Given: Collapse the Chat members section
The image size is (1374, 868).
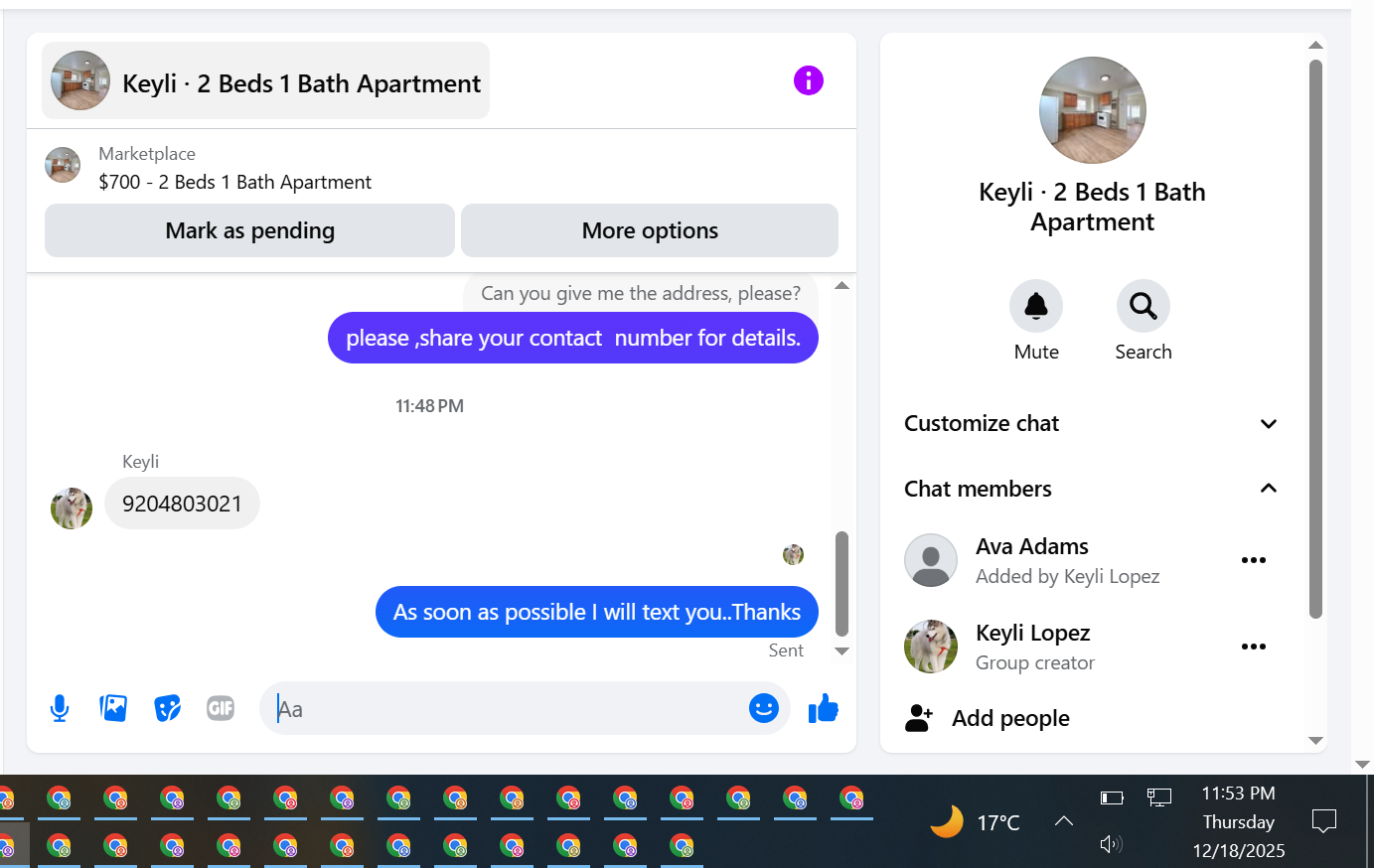Looking at the screenshot, I should tap(1092, 489).
